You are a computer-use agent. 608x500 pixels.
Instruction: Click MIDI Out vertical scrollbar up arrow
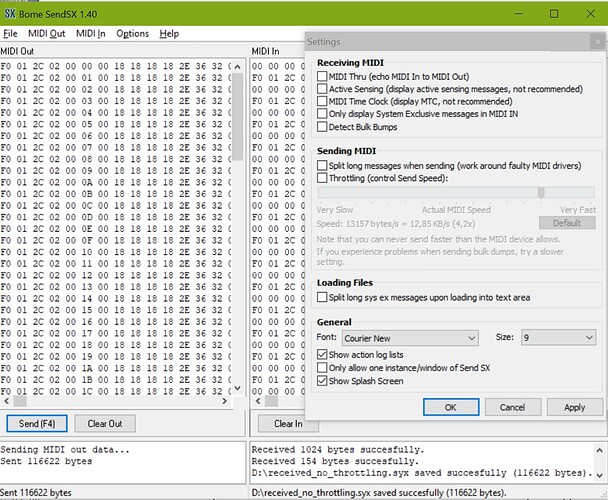point(238,67)
